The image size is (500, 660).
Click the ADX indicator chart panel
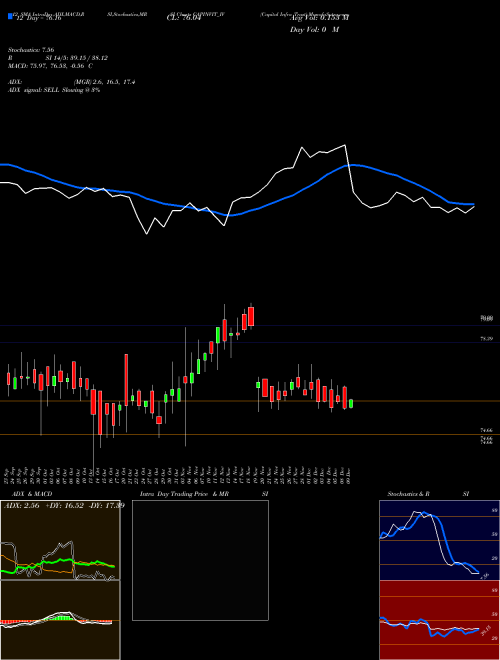[x=60, y=540]
